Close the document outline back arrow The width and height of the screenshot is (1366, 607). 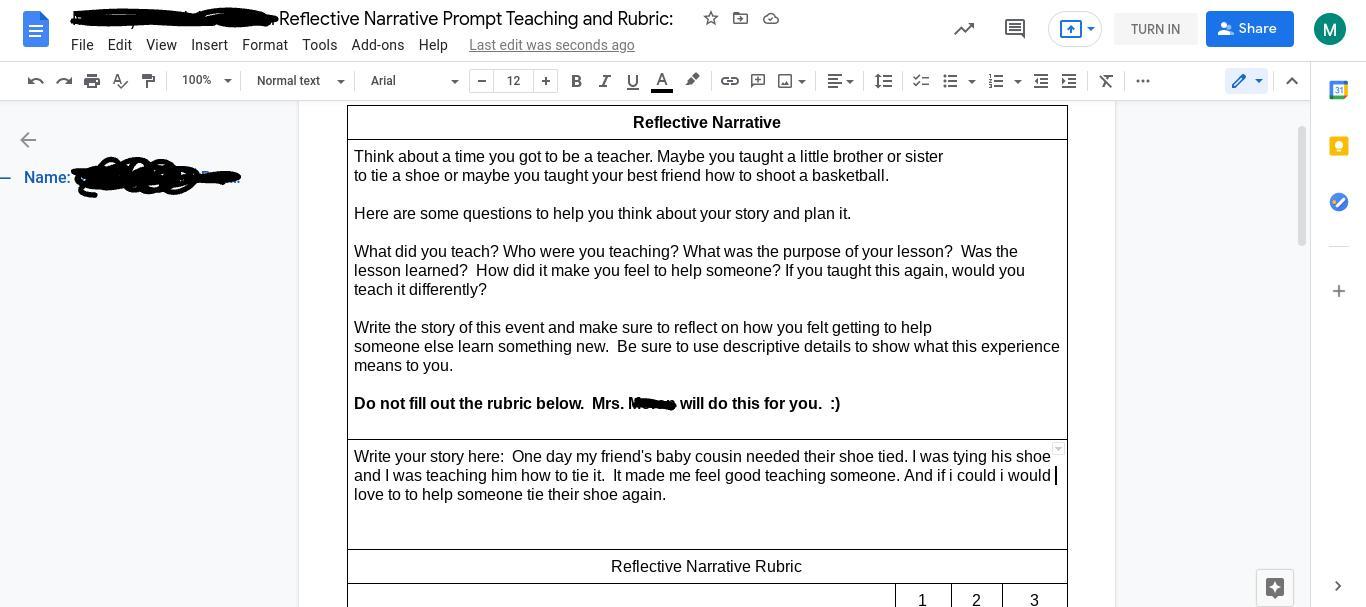coord(28,140)
